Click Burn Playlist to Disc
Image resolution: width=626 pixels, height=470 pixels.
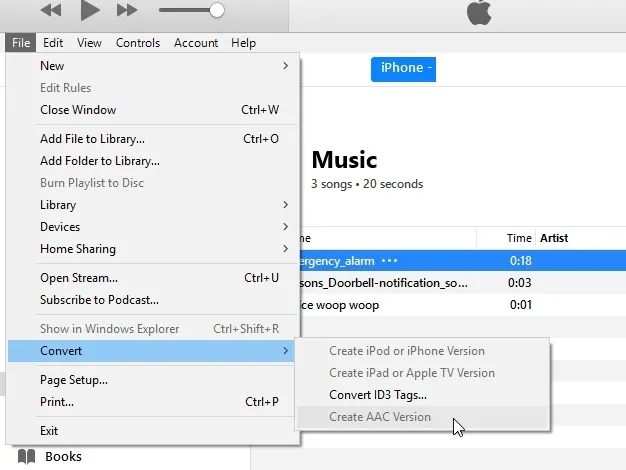tap(153, 183)
